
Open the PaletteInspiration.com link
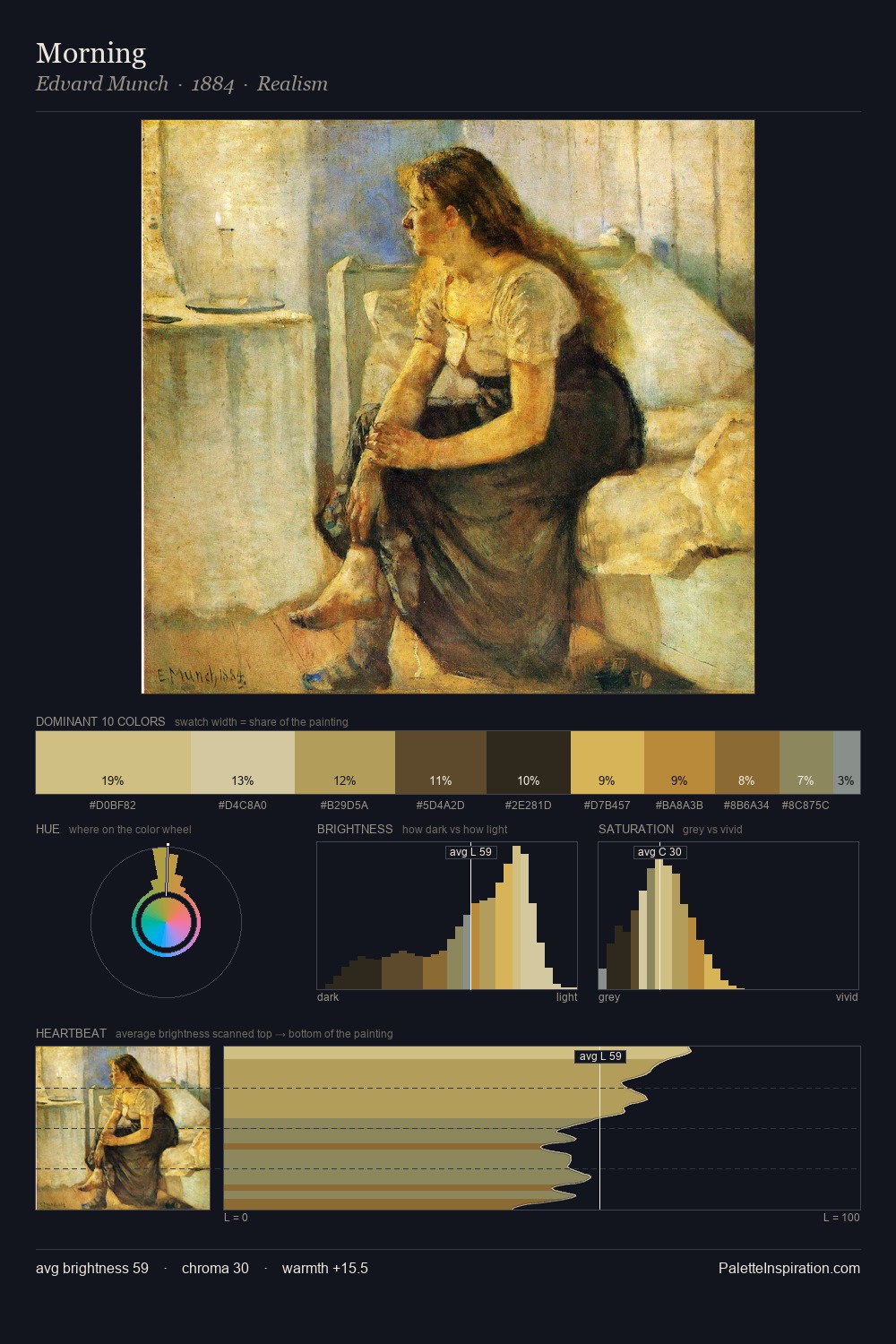[x=789, y=1269]
